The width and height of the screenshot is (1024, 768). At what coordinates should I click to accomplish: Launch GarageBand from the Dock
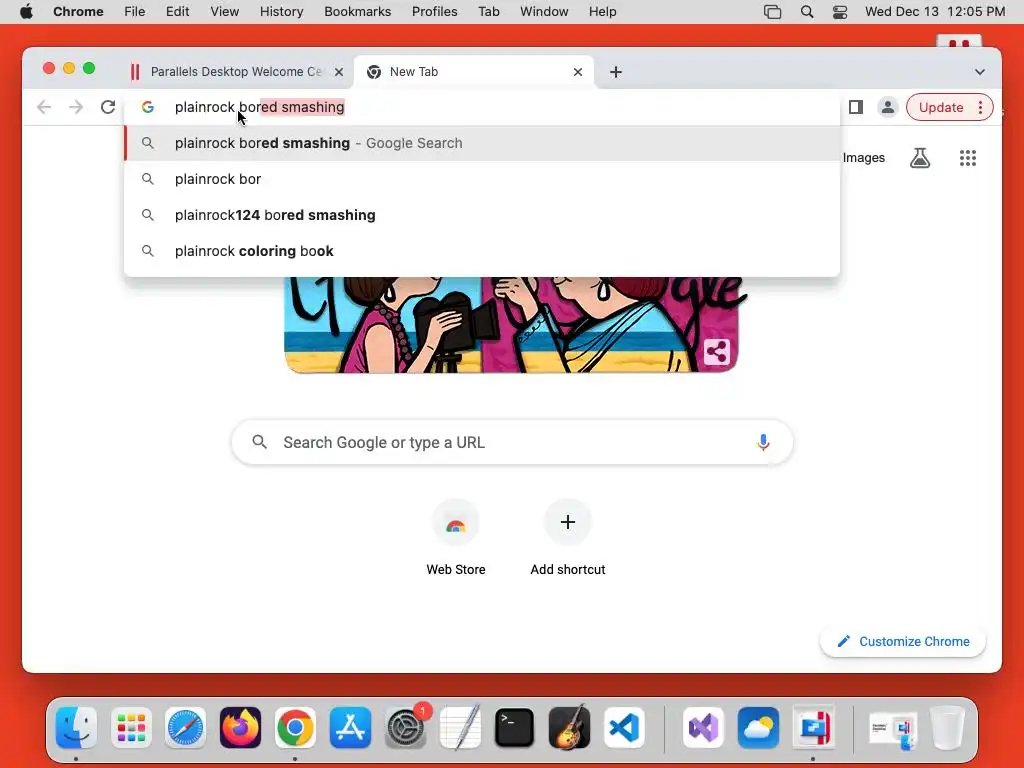tap(569, 728)
